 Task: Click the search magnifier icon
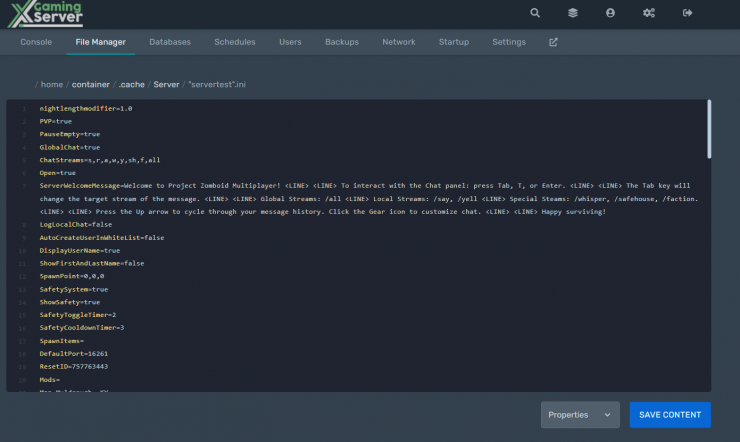(535, 13)
